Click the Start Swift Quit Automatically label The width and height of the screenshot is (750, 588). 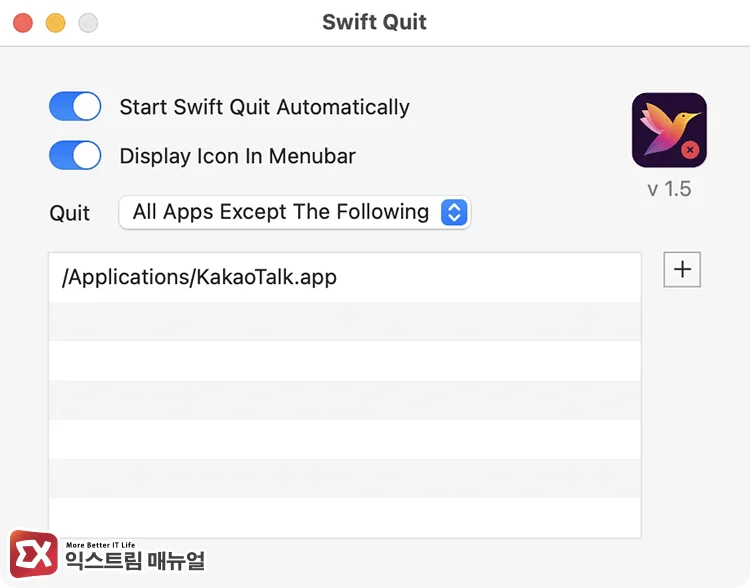coord(265,107)
